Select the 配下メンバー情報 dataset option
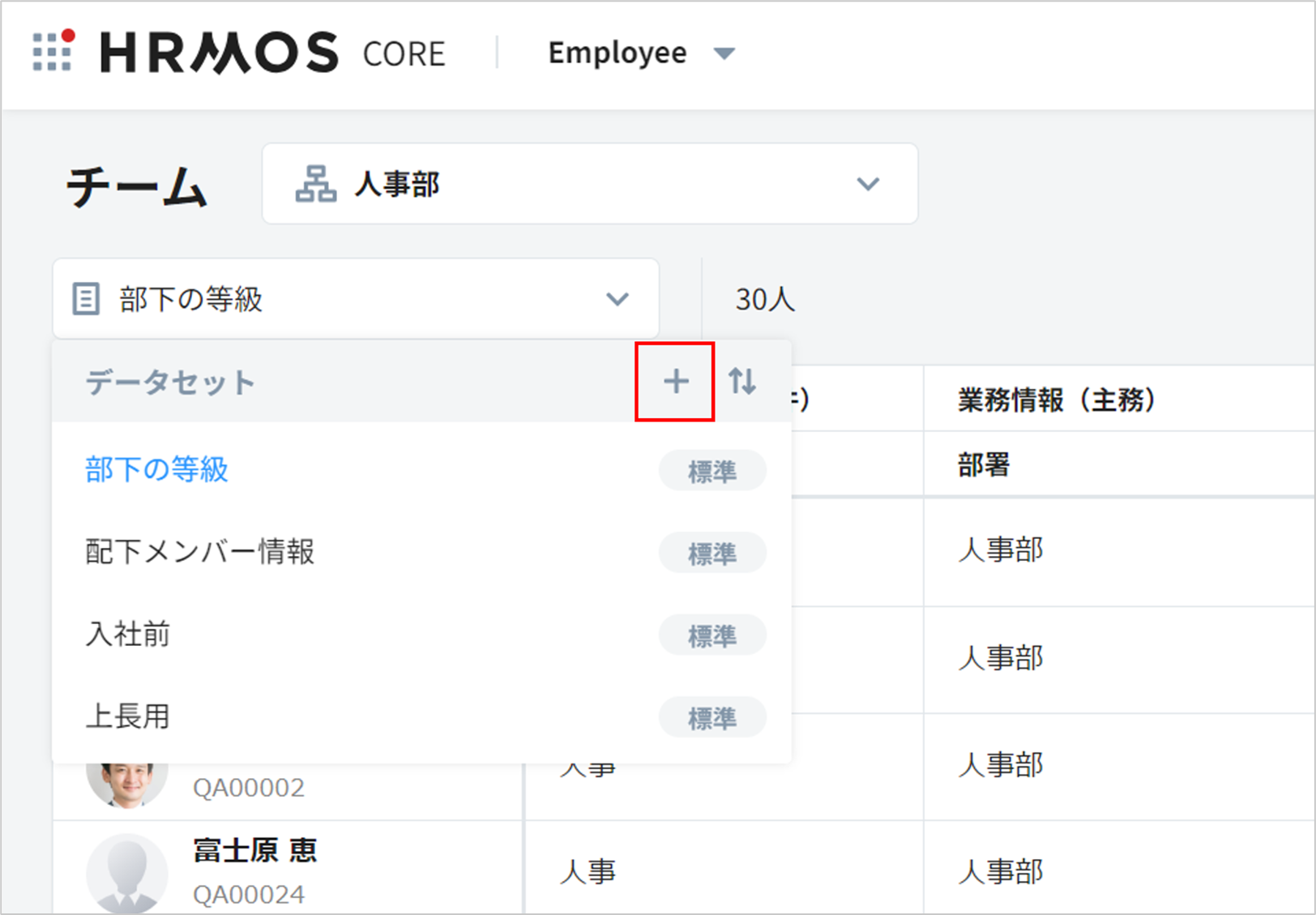The width and height of the screenshot is (1316, 915). pyautogui.click(x=200, y=551)
